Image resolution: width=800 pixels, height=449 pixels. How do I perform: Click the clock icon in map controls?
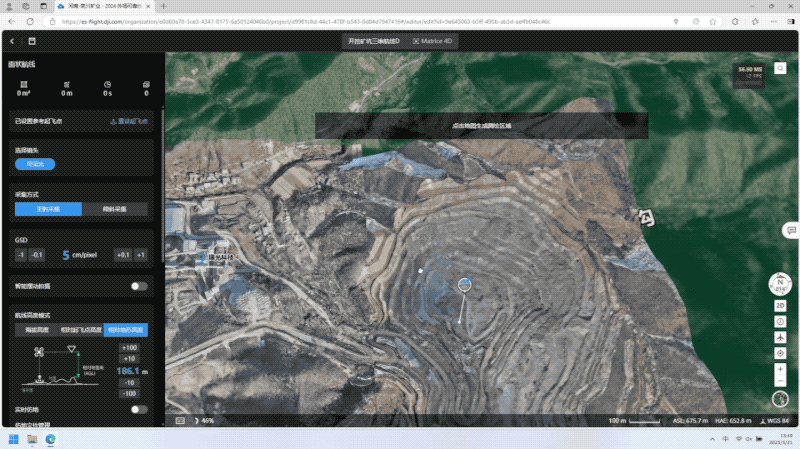[x=780, y=321]
